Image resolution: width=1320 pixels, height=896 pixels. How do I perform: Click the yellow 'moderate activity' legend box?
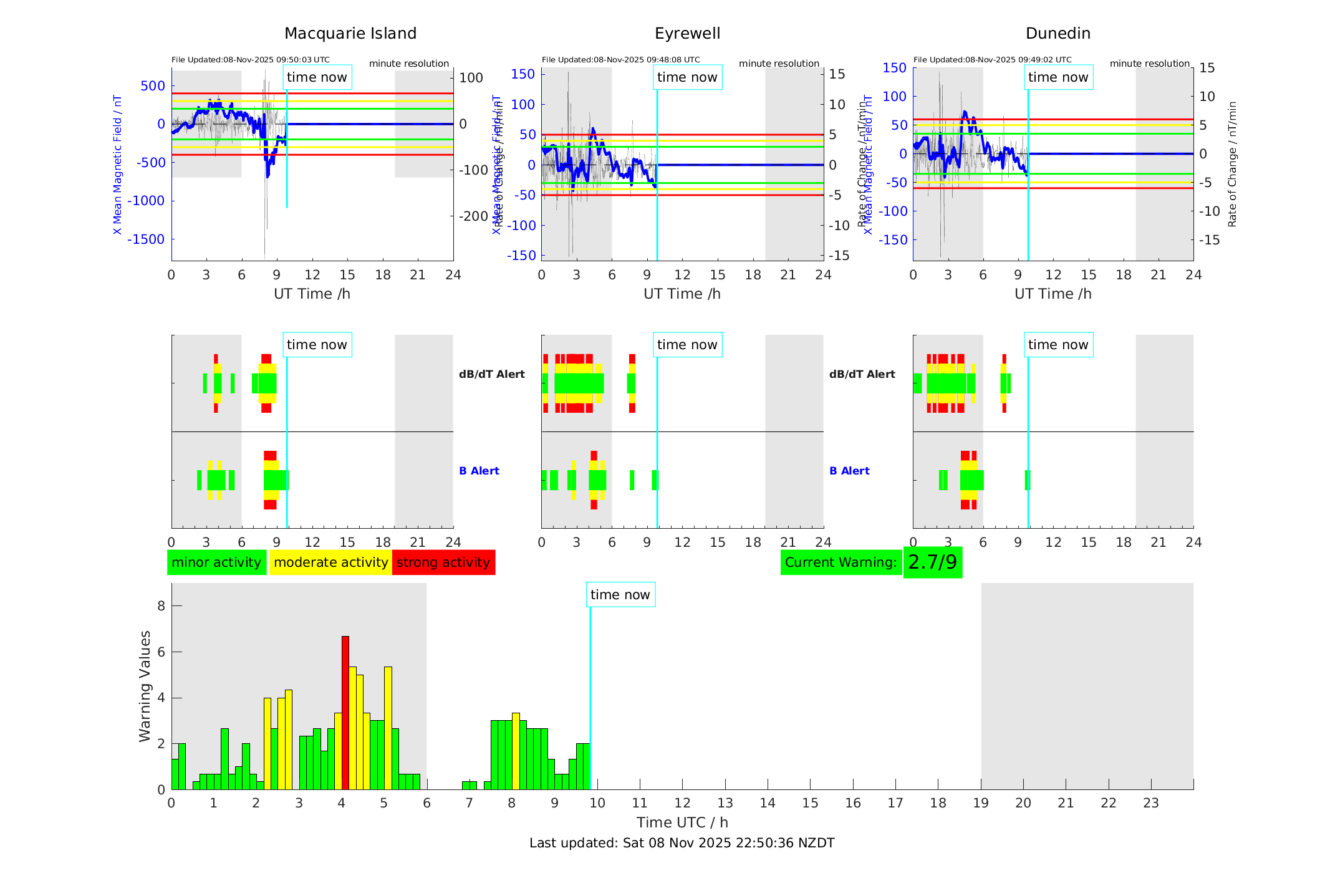coord(330,562)
